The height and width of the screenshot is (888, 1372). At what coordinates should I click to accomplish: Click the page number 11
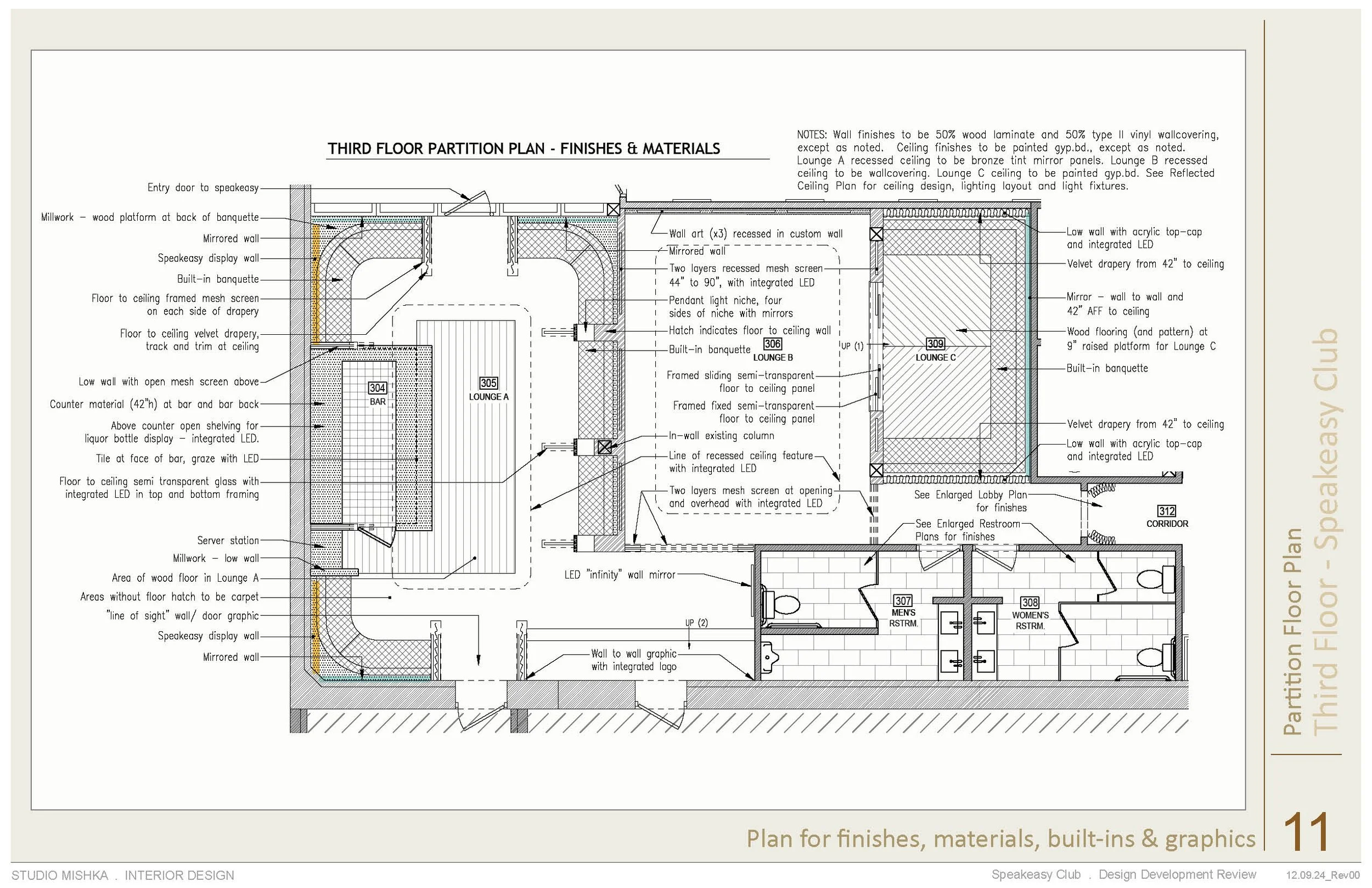(x=1307, y=832)
